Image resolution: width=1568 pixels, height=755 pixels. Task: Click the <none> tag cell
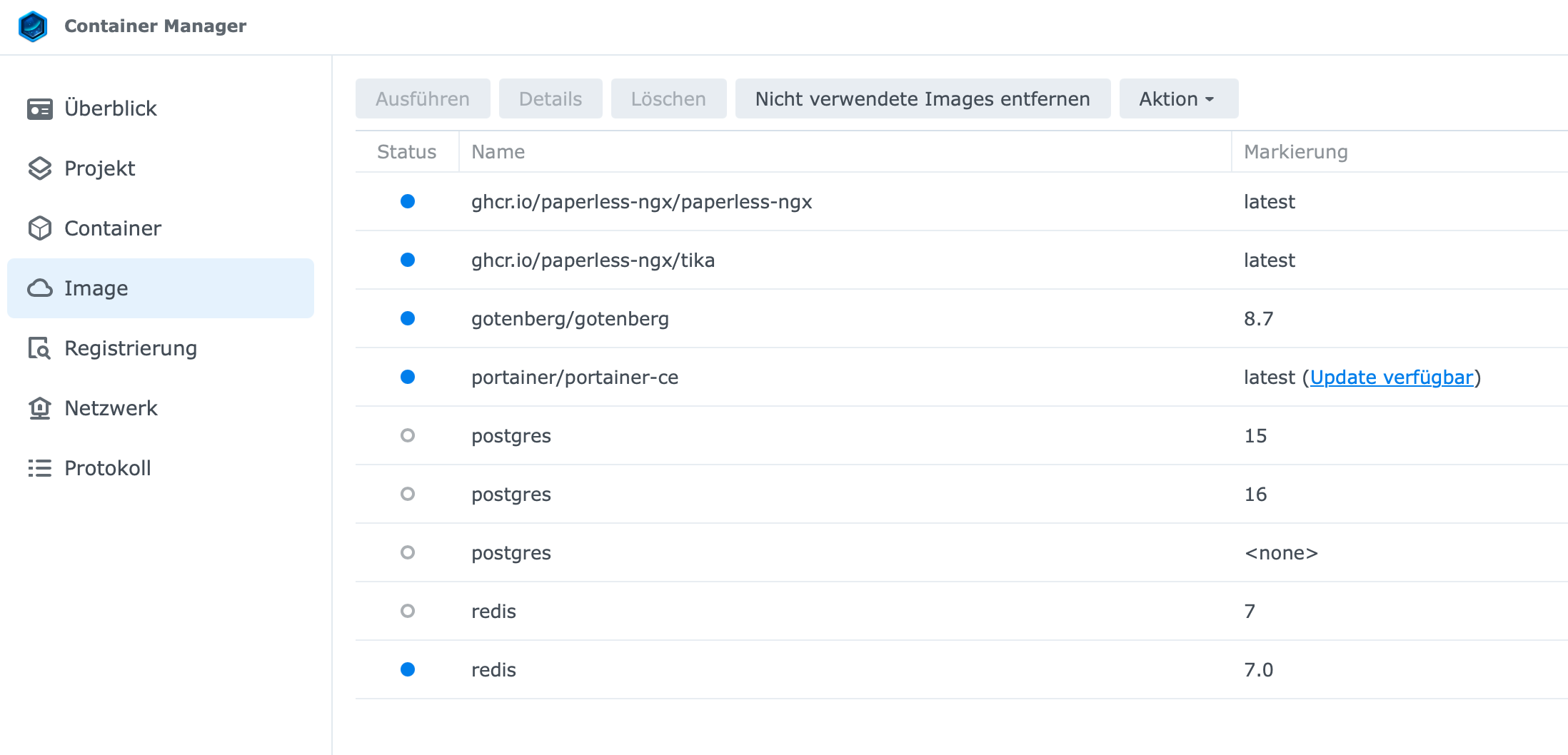[1281, 553]
